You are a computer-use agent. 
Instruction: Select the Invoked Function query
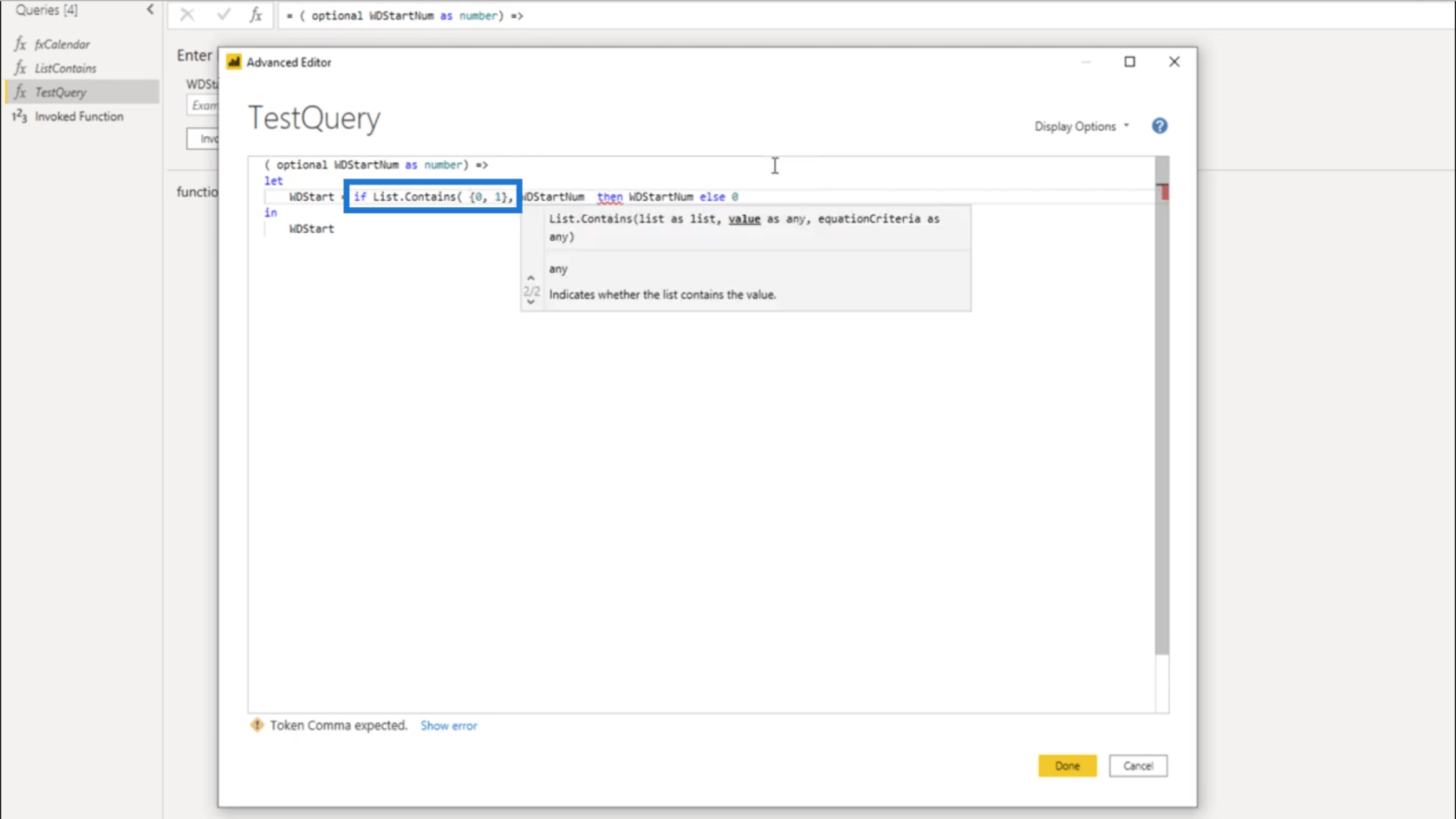click(80, 116)
